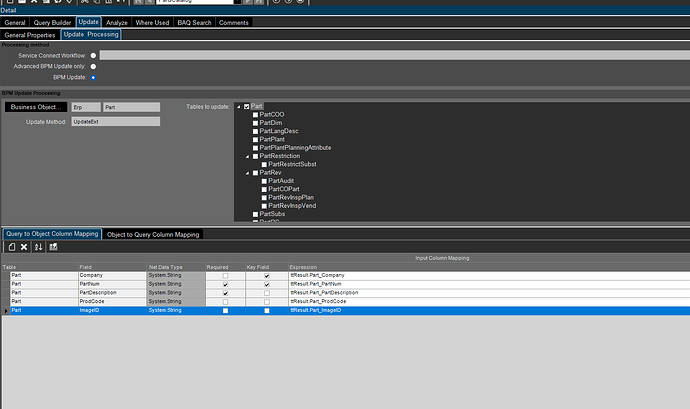Open the Where Used tab

coord(152,22)
